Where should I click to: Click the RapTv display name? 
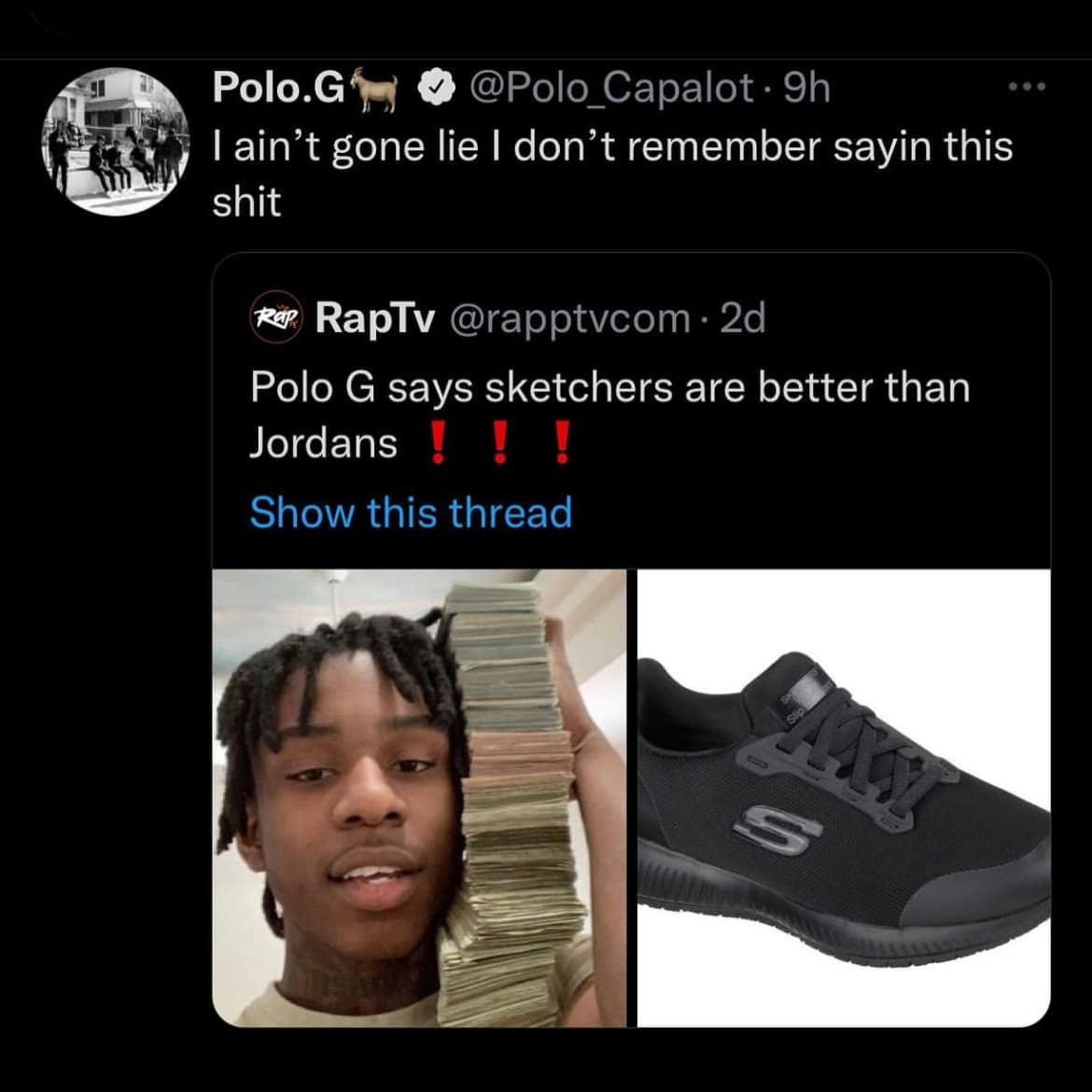[375, 318]
